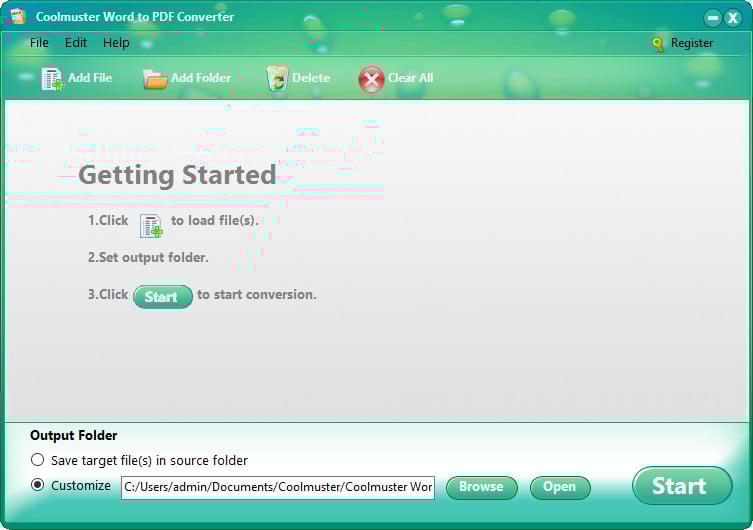Click load-file icon in Getting Started step 1
Image resolution: width=753 pixels, height=530 pixels.
tap(151, 226)
